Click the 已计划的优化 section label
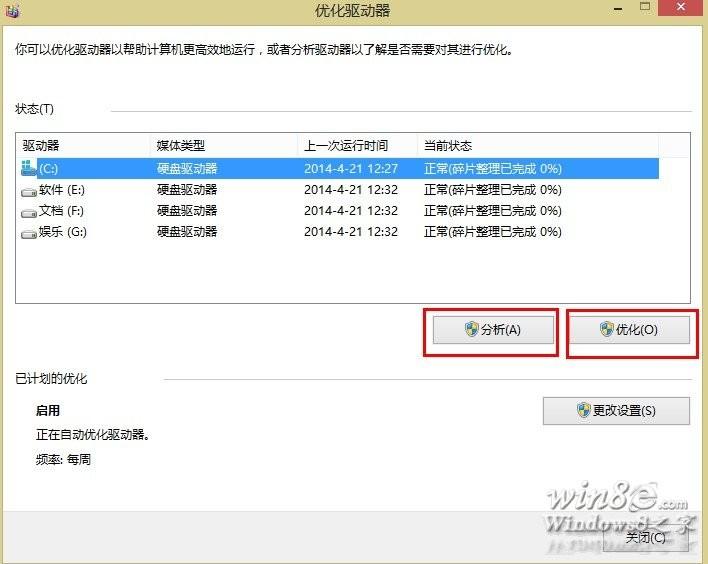708x564 pixels. point(51,378)
